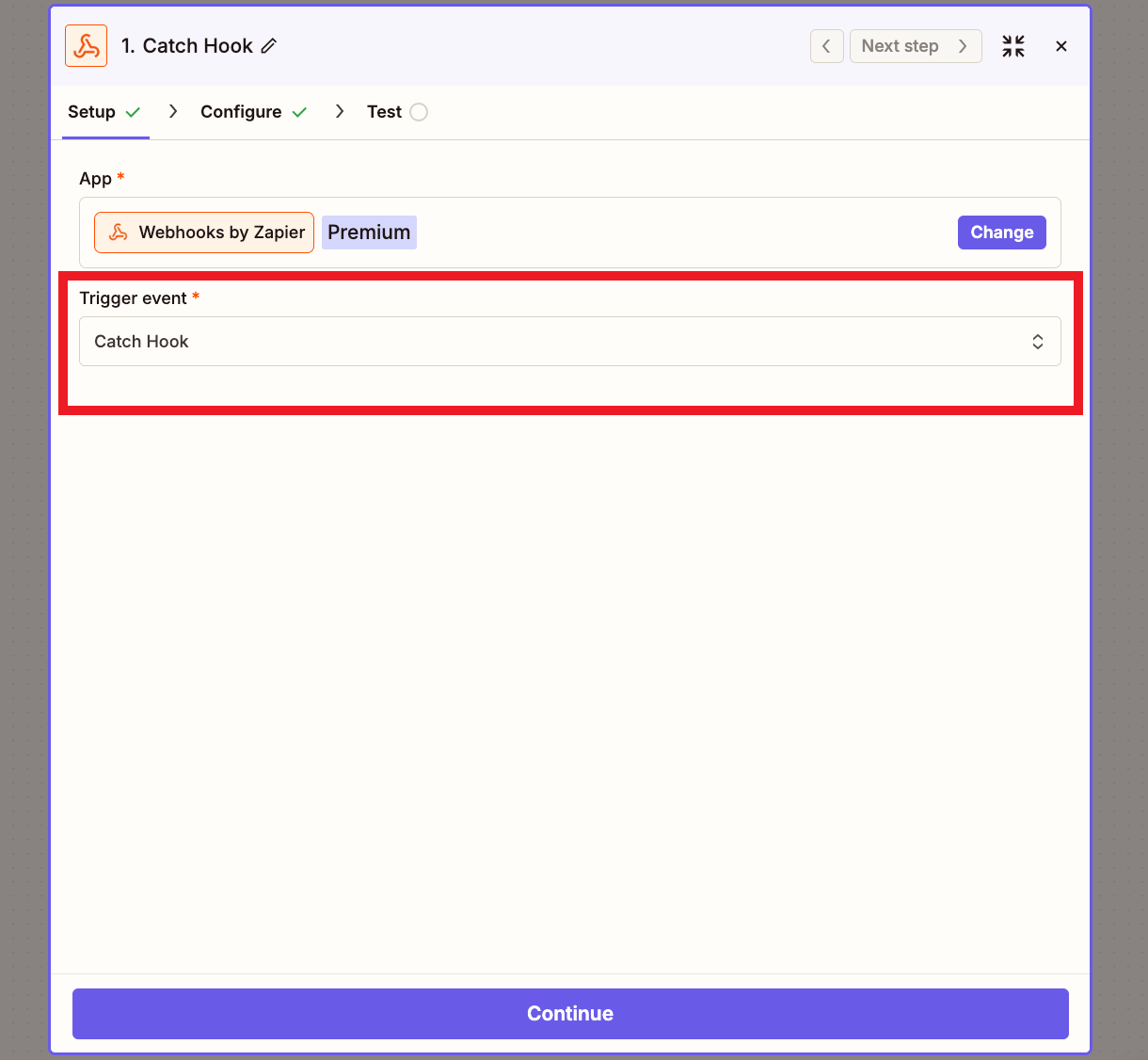Go to previous step arrow button

point(826,46)
